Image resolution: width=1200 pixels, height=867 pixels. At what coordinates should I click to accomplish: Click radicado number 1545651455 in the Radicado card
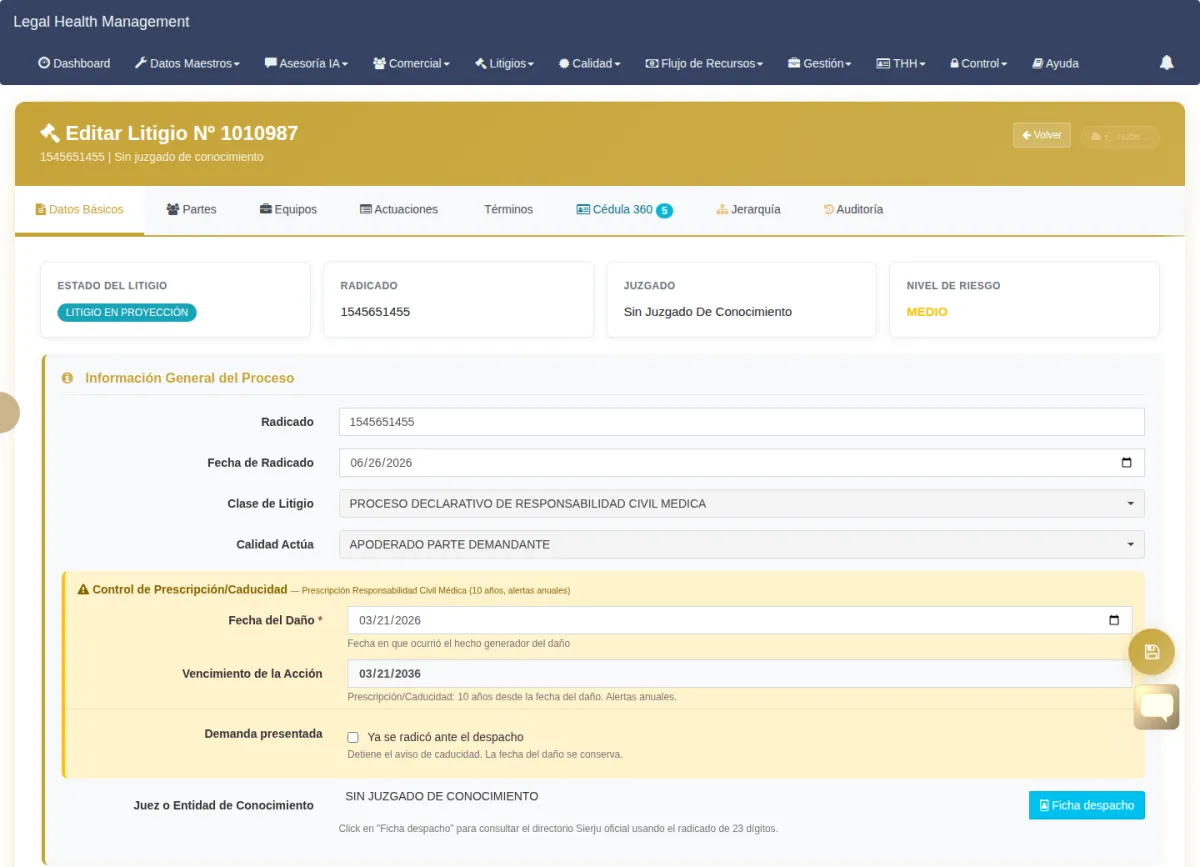coord(375,312)
